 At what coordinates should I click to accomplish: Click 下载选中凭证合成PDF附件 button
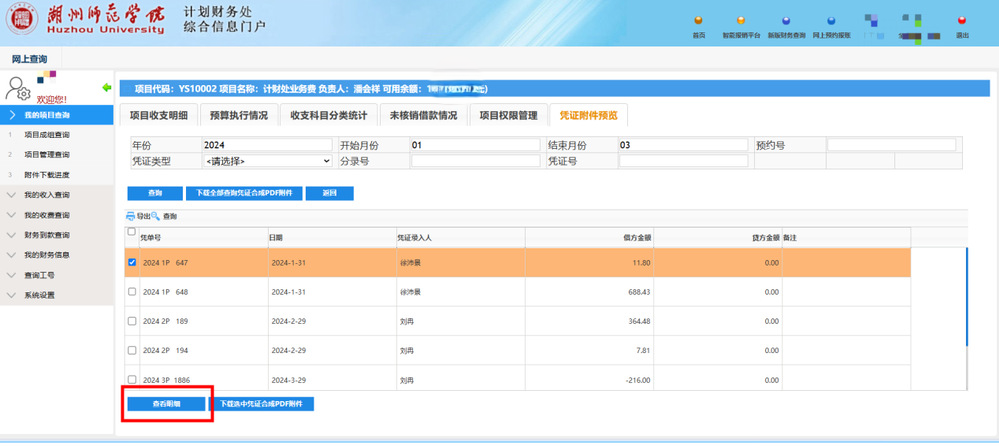tap(261, 404)
